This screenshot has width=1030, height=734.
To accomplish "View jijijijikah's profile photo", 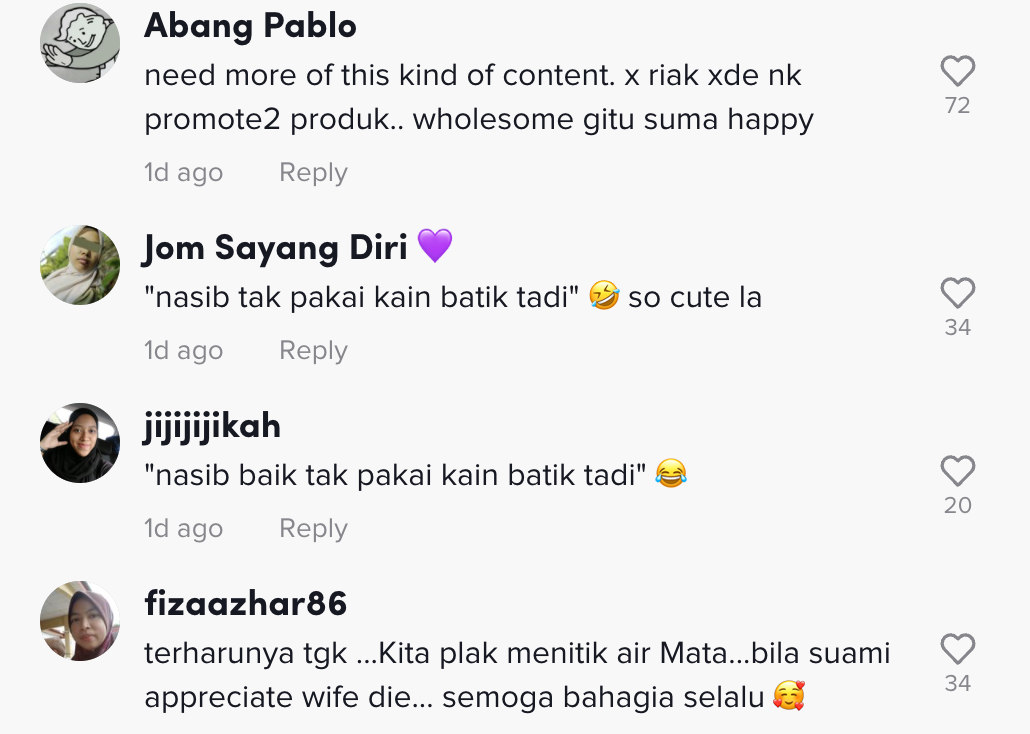I will 80,443.
